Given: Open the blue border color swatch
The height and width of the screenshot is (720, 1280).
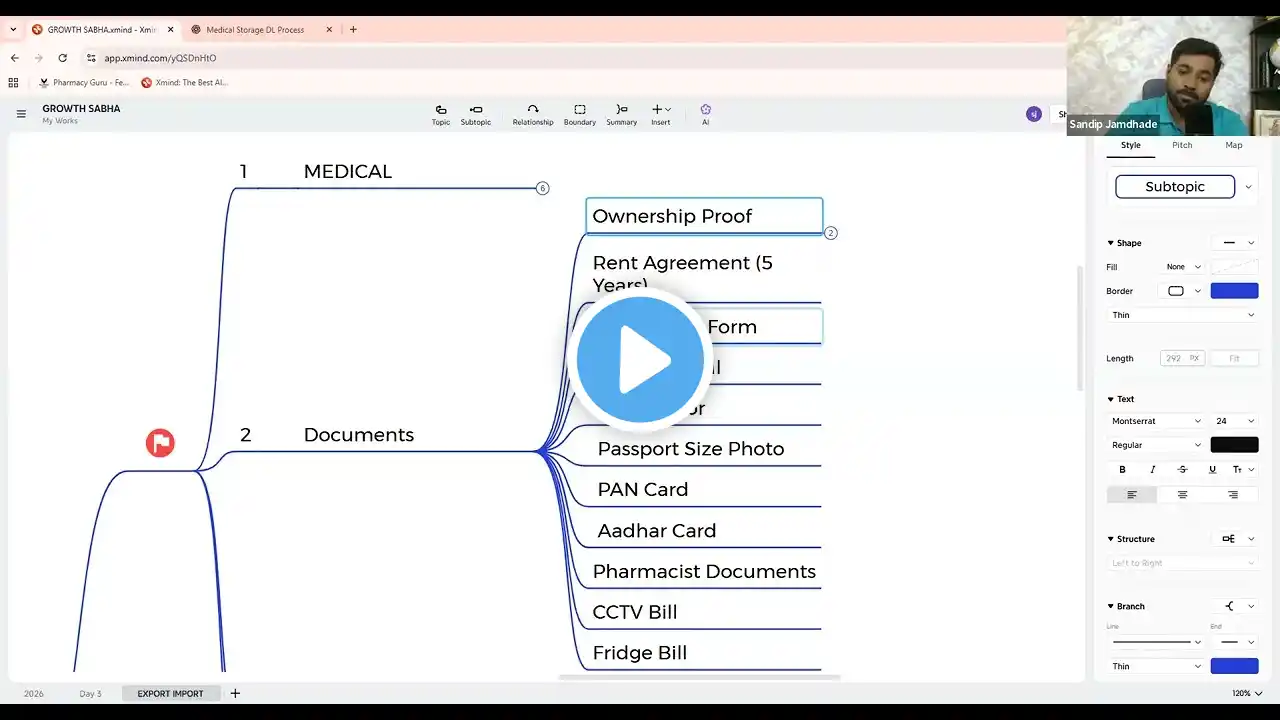Looking at the screenshot, I should tap(1234, 291).
